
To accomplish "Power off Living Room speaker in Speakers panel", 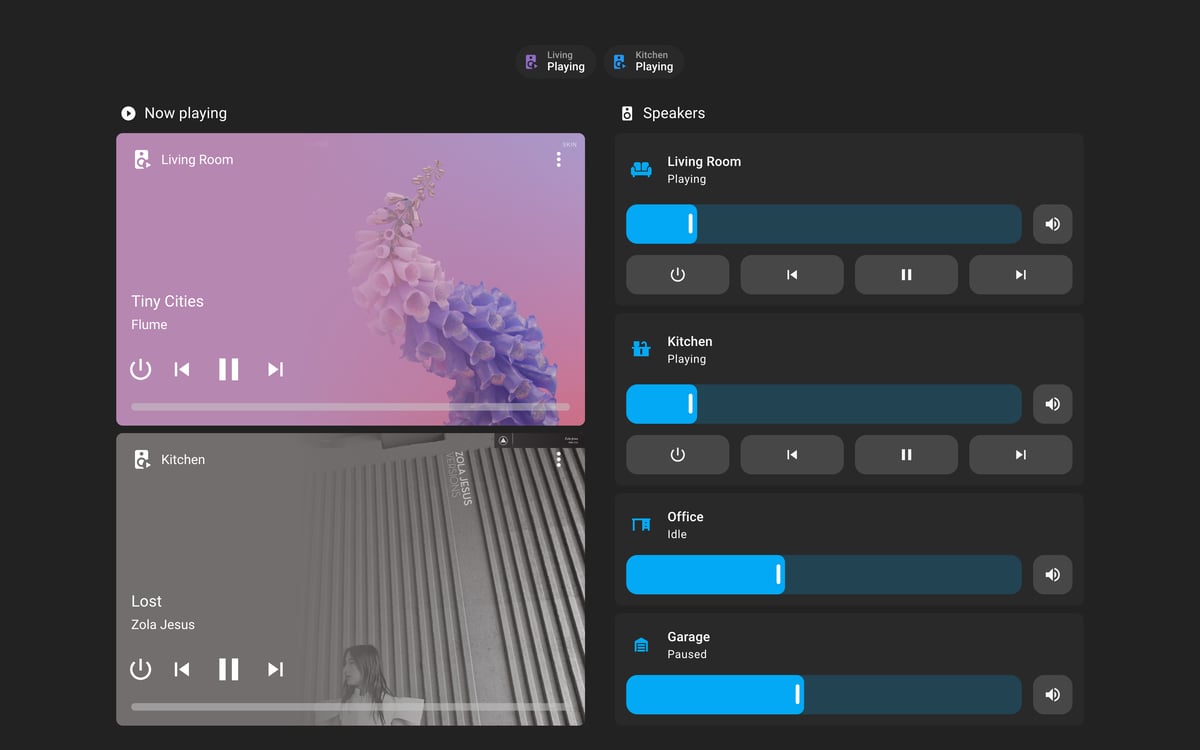I will tap(678, 275).
